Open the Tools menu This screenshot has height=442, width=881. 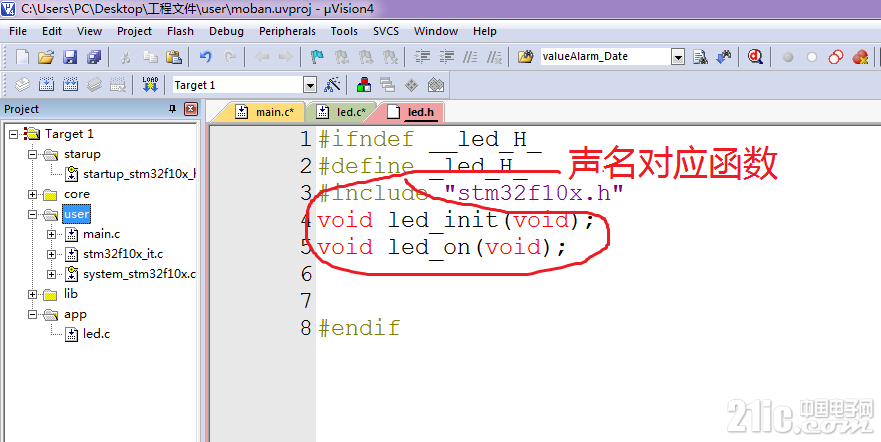click(x=344, y=31)
